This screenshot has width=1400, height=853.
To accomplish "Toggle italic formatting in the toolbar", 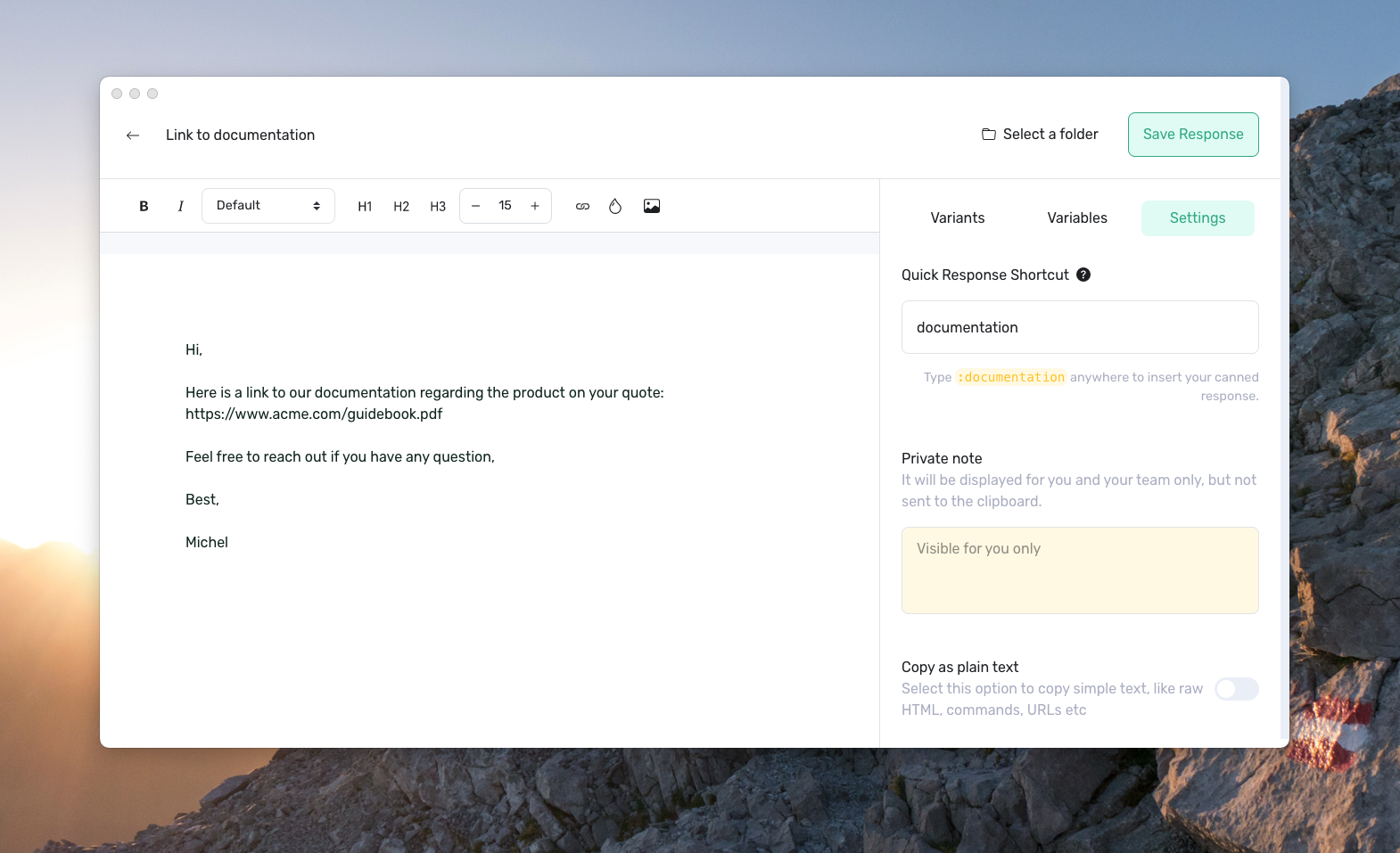I will pos(180,206).
